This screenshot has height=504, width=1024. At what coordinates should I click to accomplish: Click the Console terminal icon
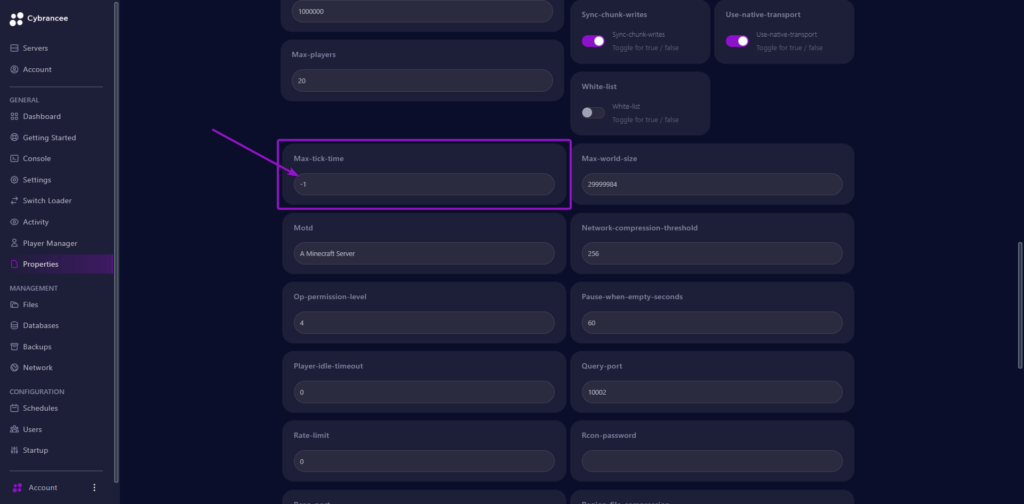14,159
